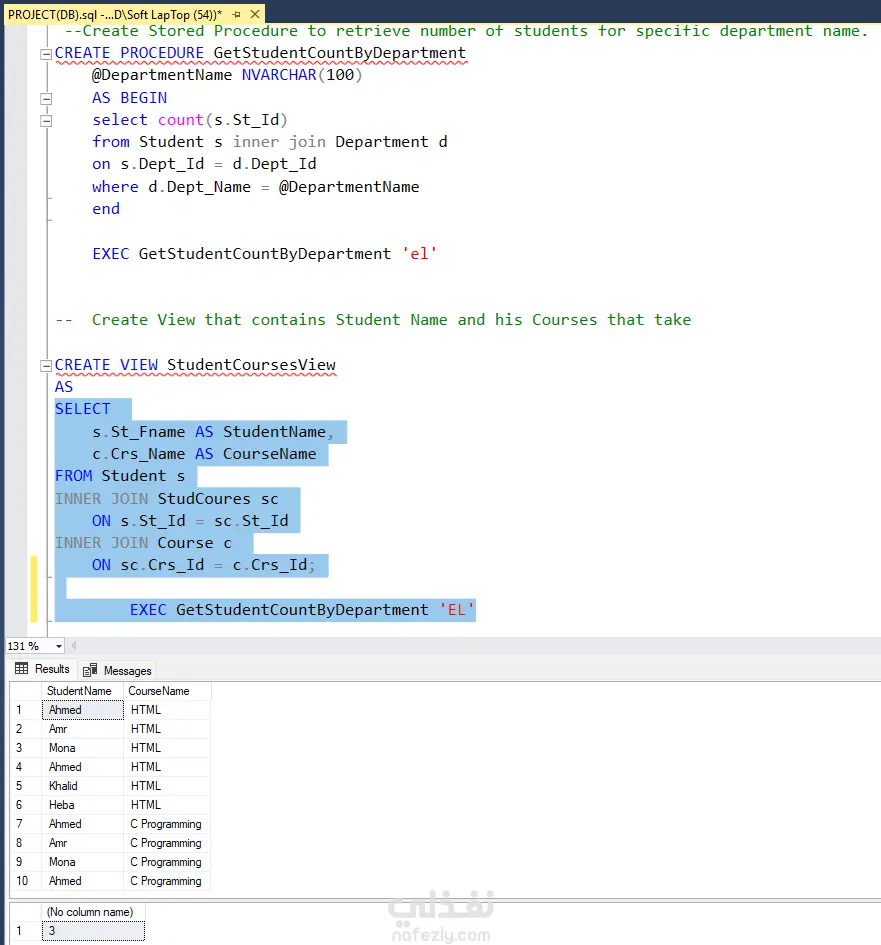Collapse the select count statement block
Image resolution: width=881 pixels, height=945 pixels.
[x=46, y=121]
